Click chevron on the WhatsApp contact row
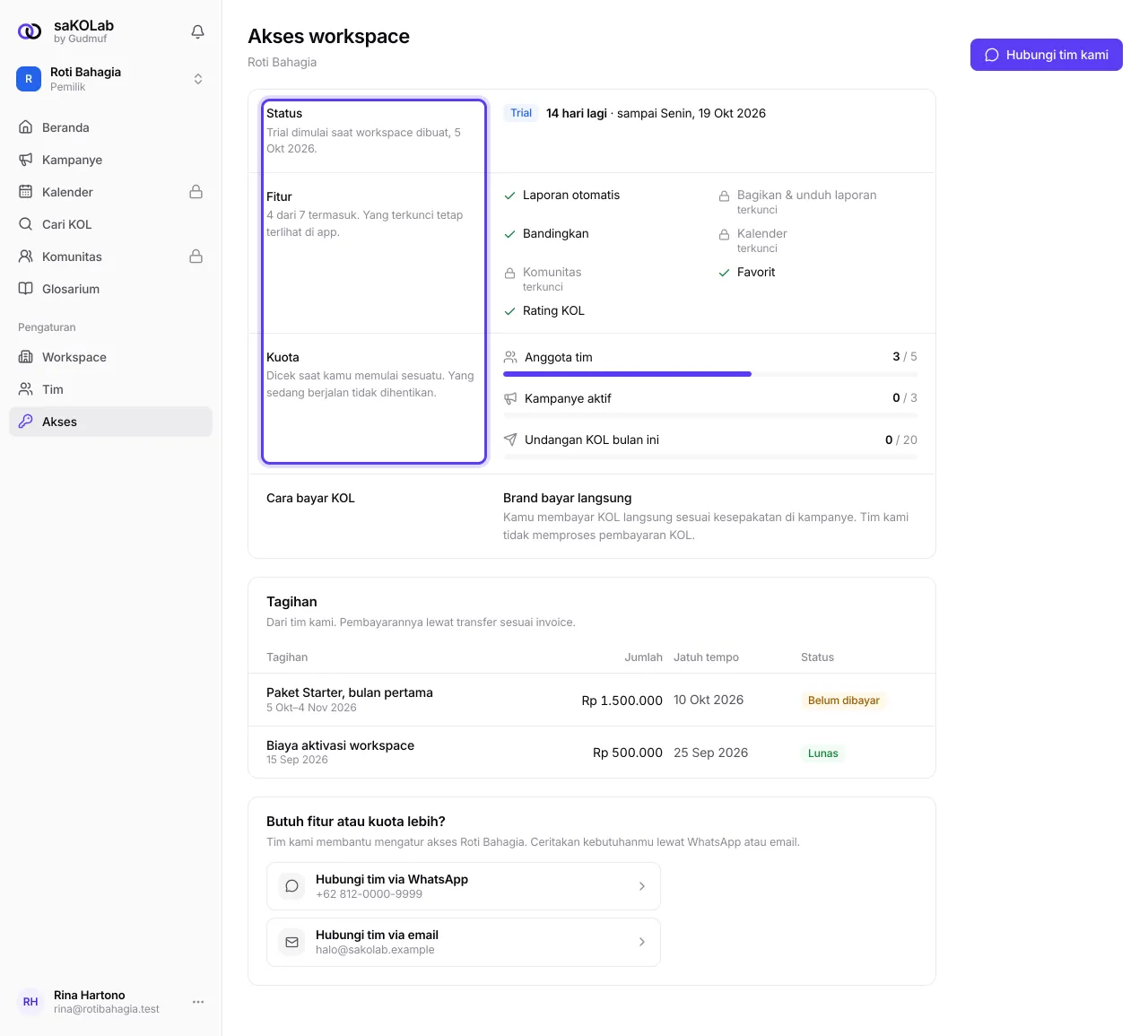The image size is (1148, 1036). pyautogui.click(x=642, y=886)
